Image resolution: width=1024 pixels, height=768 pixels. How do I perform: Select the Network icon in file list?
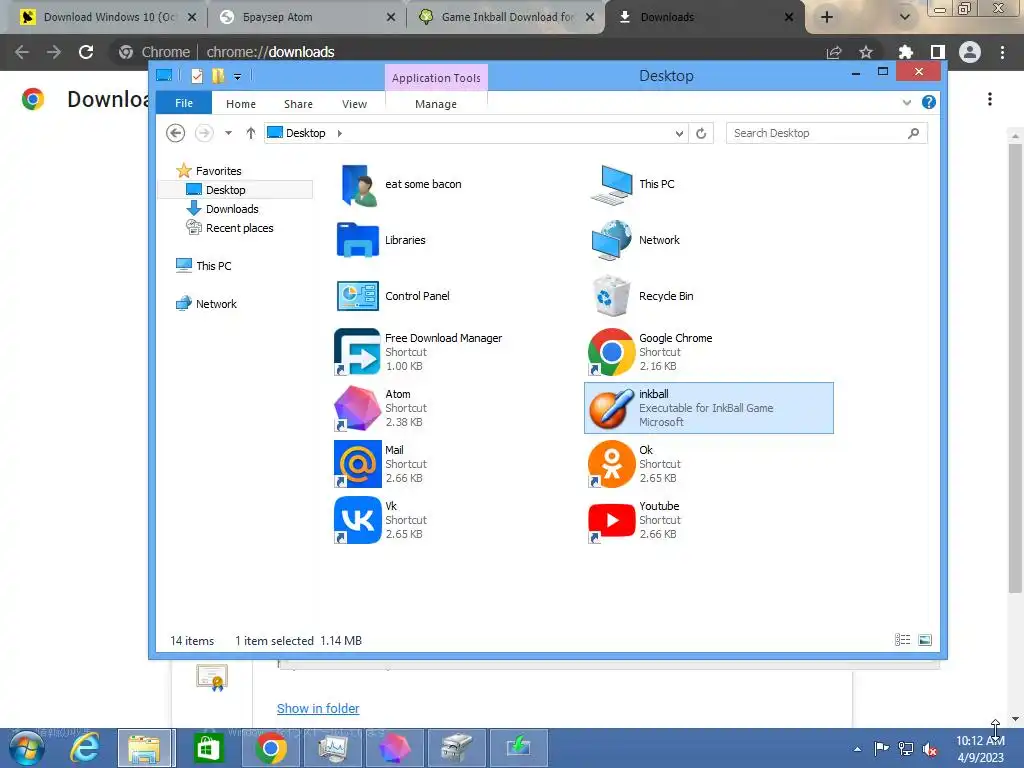click(611, 240)
